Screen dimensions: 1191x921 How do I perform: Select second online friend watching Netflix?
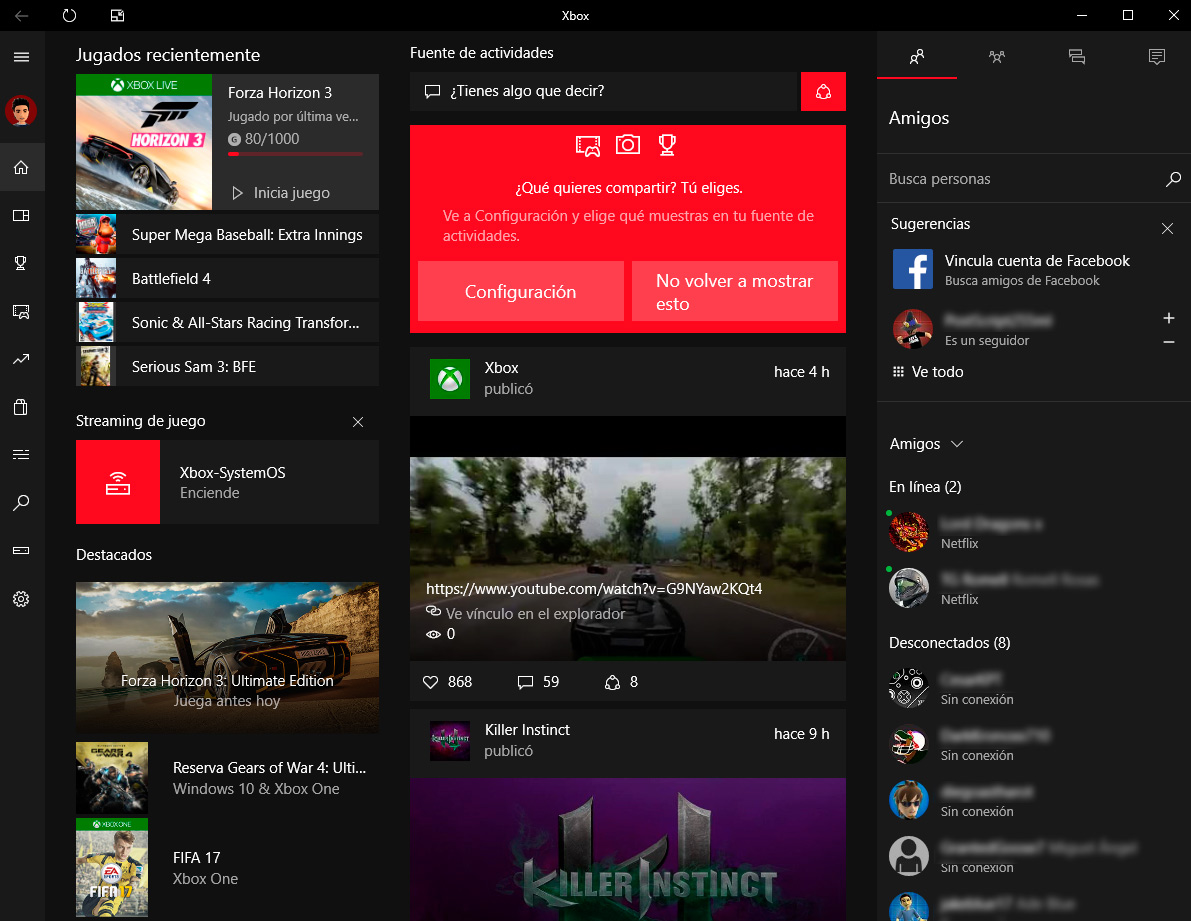coord(1034,588)
